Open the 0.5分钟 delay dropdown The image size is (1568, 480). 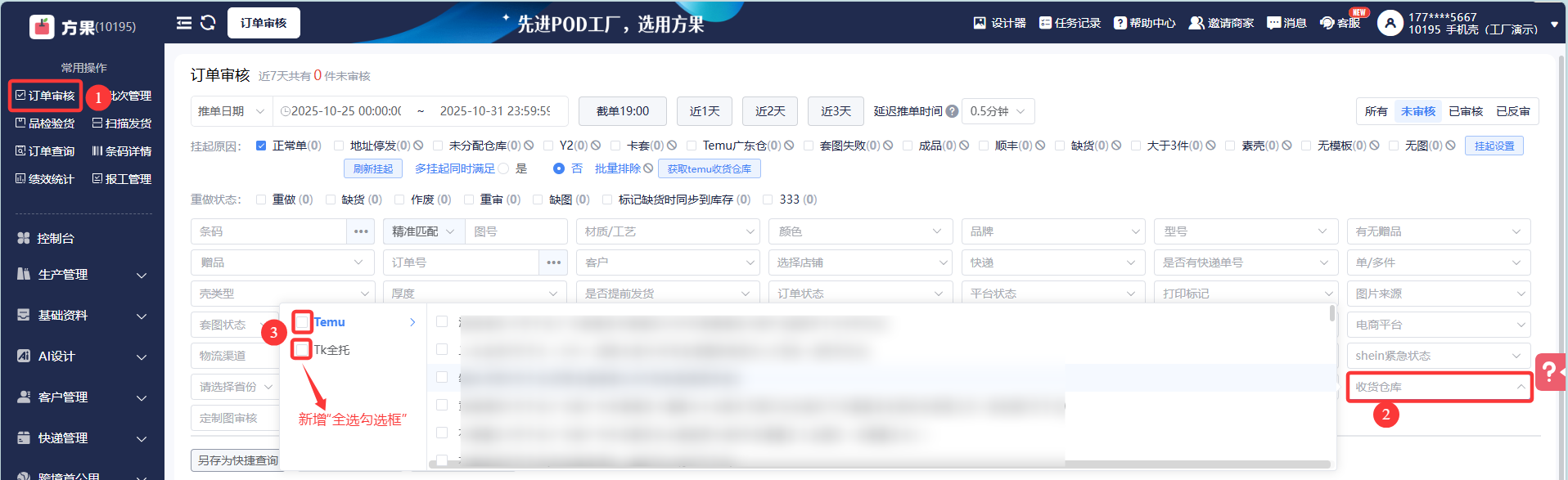pos(998,111)
